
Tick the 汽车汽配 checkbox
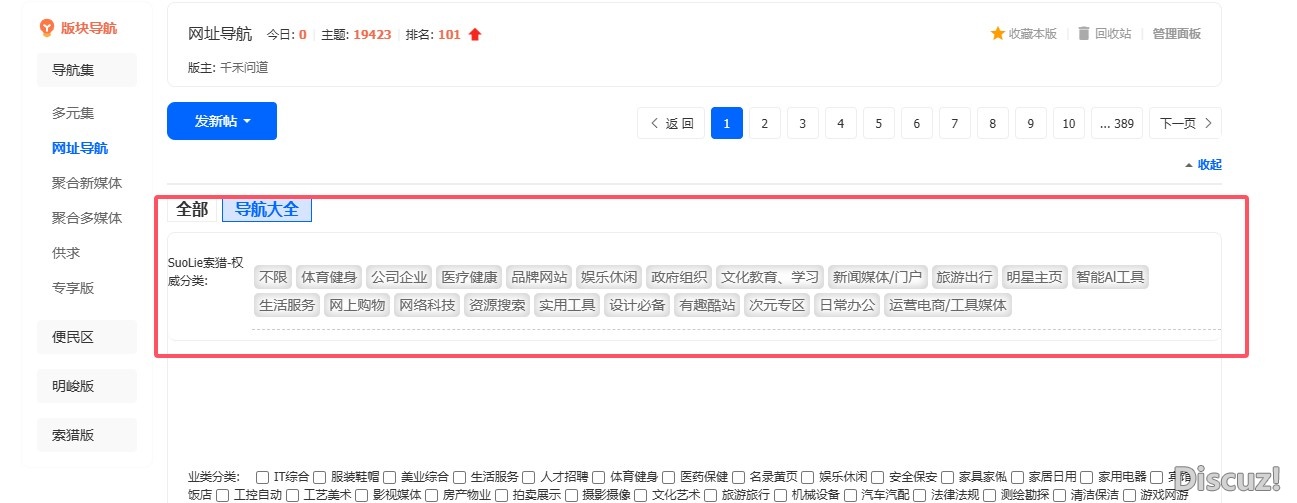tap(851, 494)
